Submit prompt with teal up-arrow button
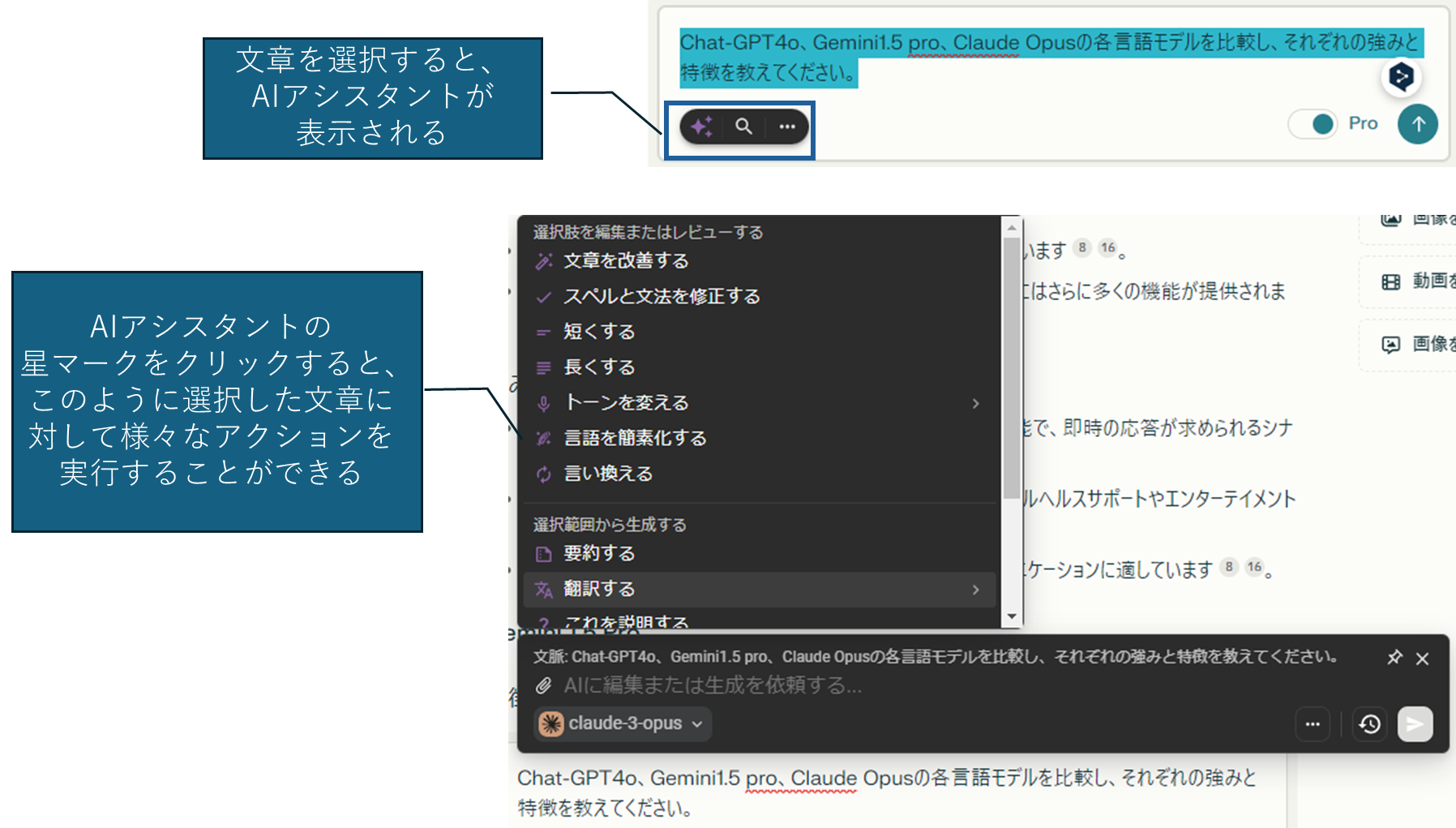Image resolution: width=1456 pixels, height=828 pixels. pyautogui.click(x=1418, y=124)
